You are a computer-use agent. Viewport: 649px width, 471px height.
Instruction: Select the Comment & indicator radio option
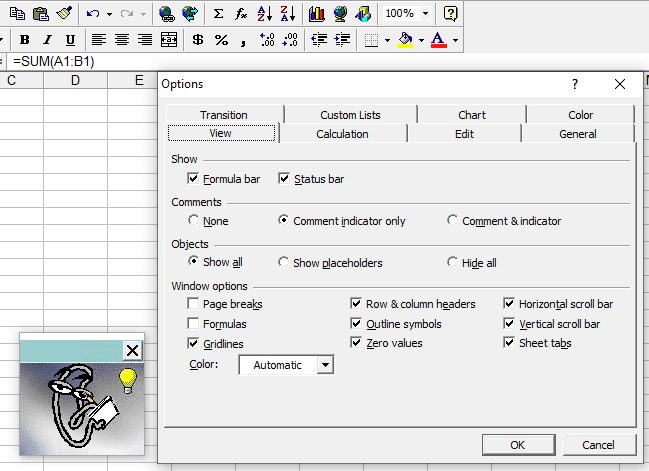(453, 221)
